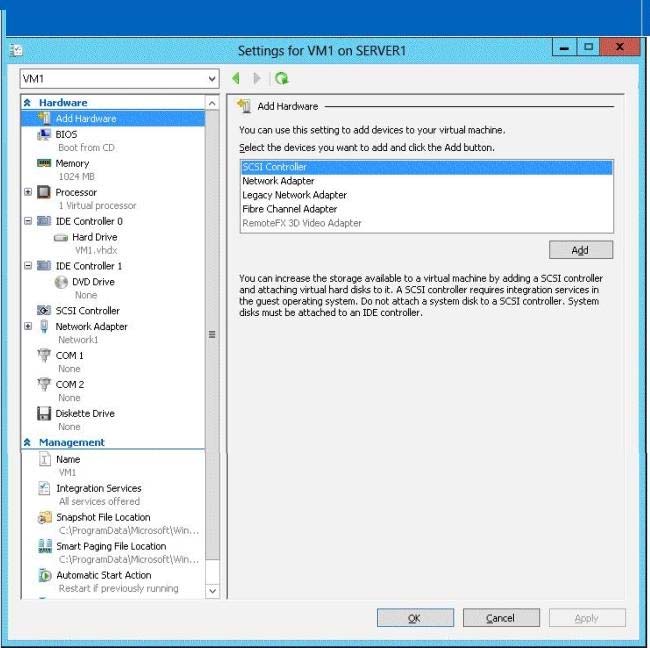
Task: Collapse the IDE Controller 0 node
Action: pos(28,221)
